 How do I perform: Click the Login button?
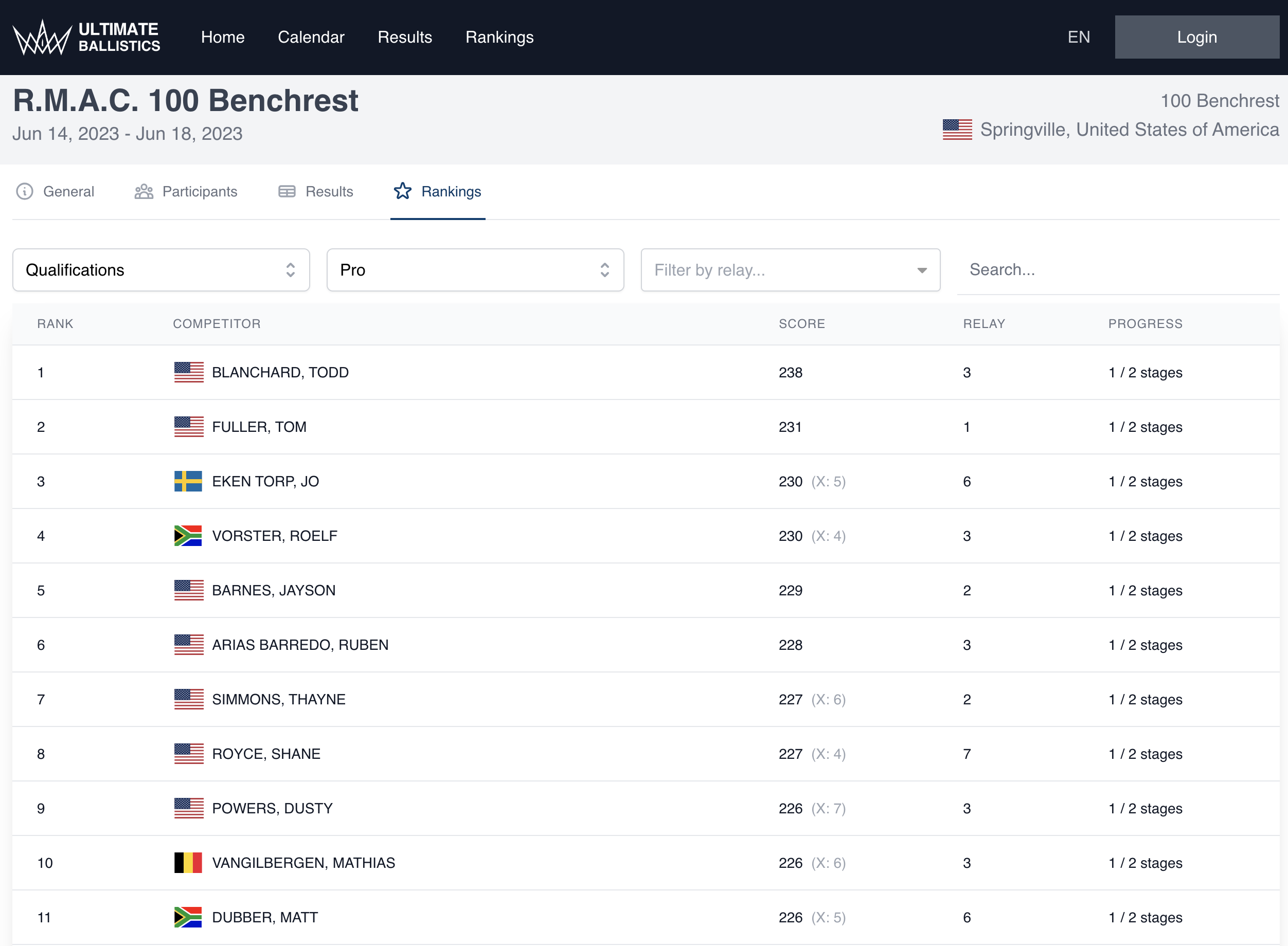pyautogui.click(x=1197, y=37)
